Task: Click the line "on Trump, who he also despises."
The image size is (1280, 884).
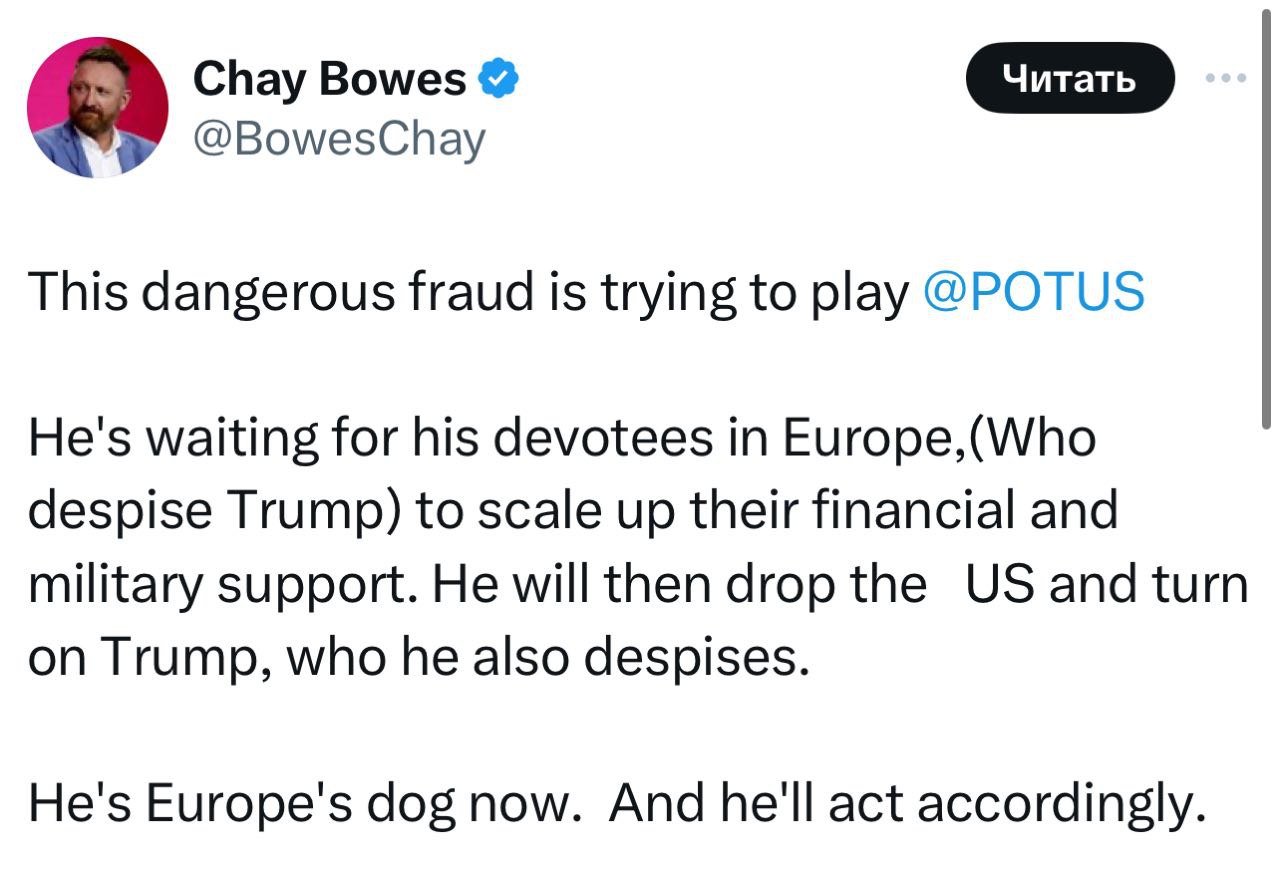Action: coord(417,657)
